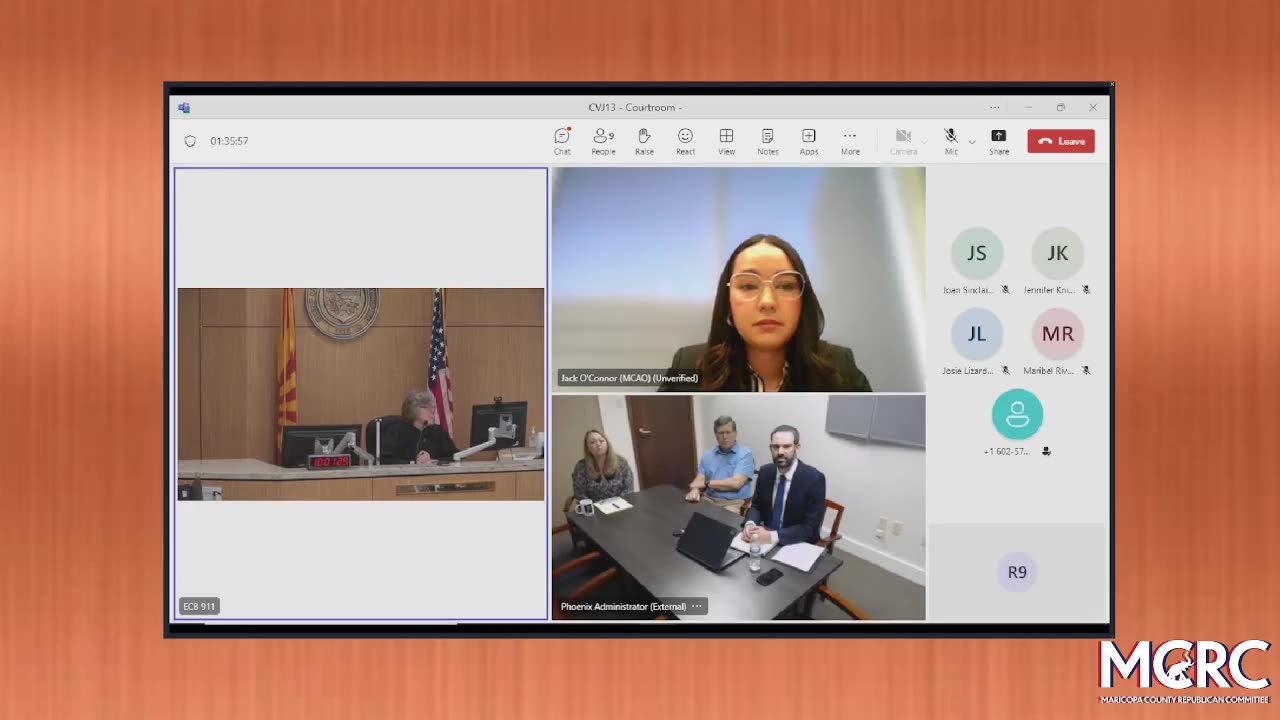Maximize the Teams meeting window
This screenshot has height=720, width=1280.
click(x=1060, y=107)
